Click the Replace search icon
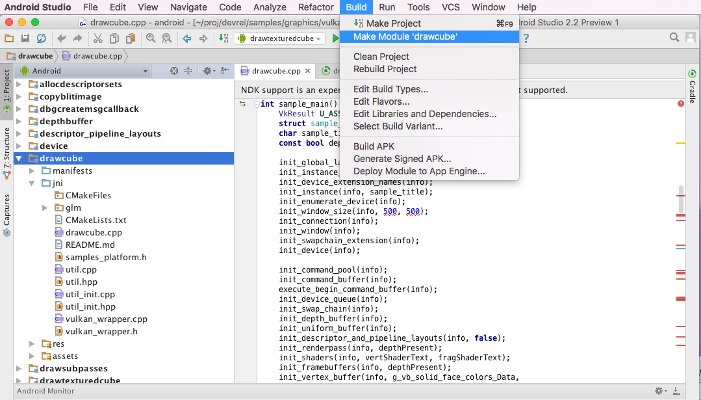The height and width of the screenshot is (400, 701). coord(167,38)
